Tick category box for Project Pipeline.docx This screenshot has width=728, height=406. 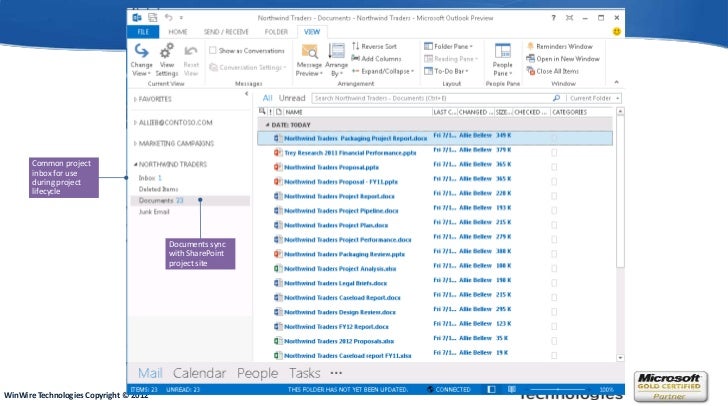point(554,210)
